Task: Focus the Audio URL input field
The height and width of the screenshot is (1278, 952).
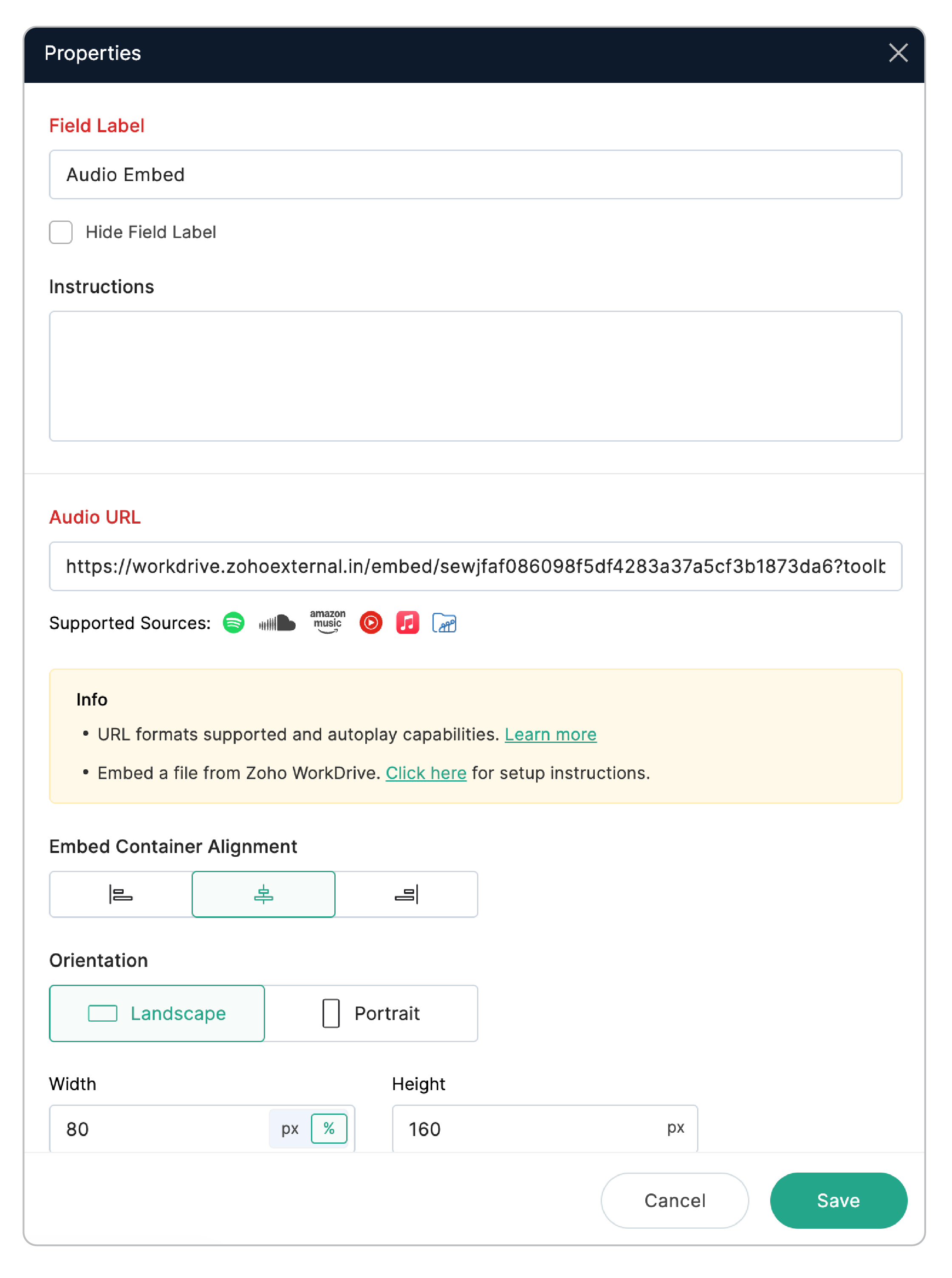Action: (475, 566)
